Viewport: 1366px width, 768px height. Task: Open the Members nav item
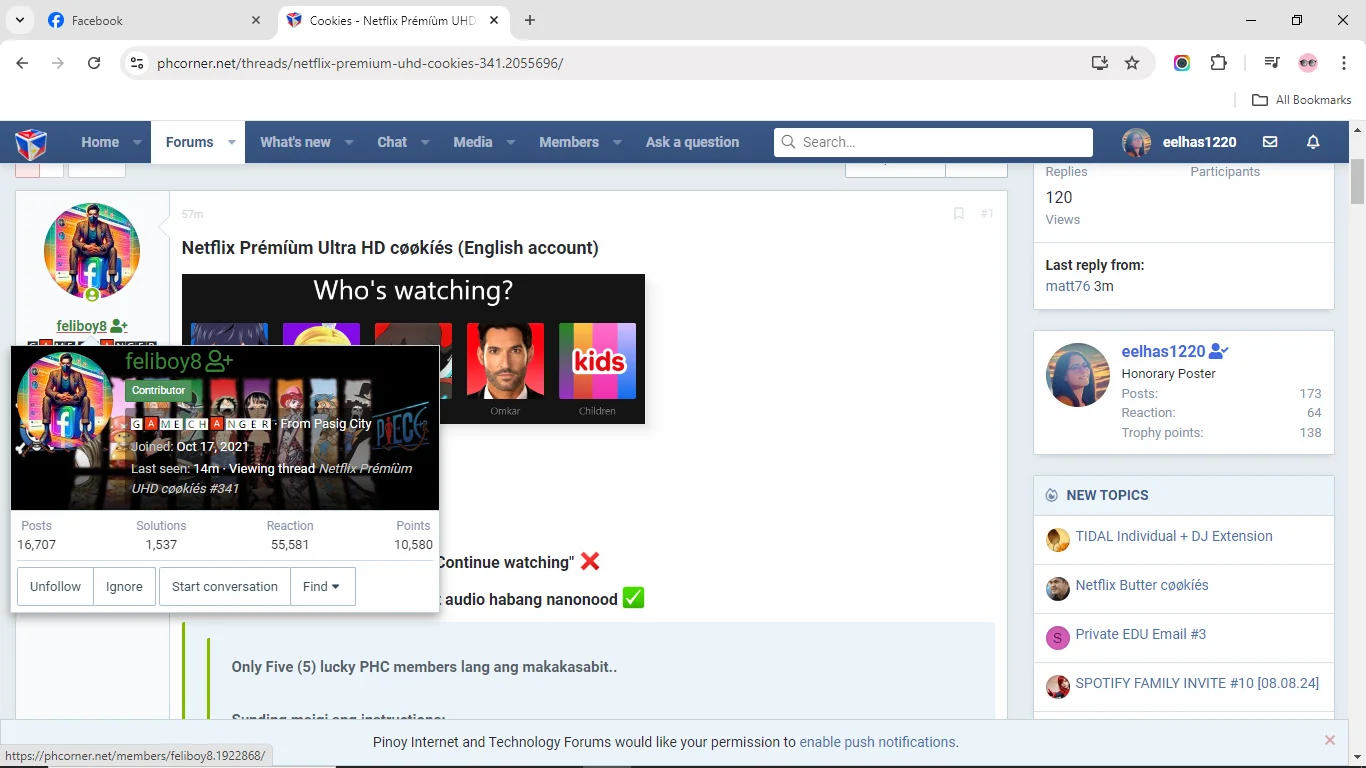[569, 142]
